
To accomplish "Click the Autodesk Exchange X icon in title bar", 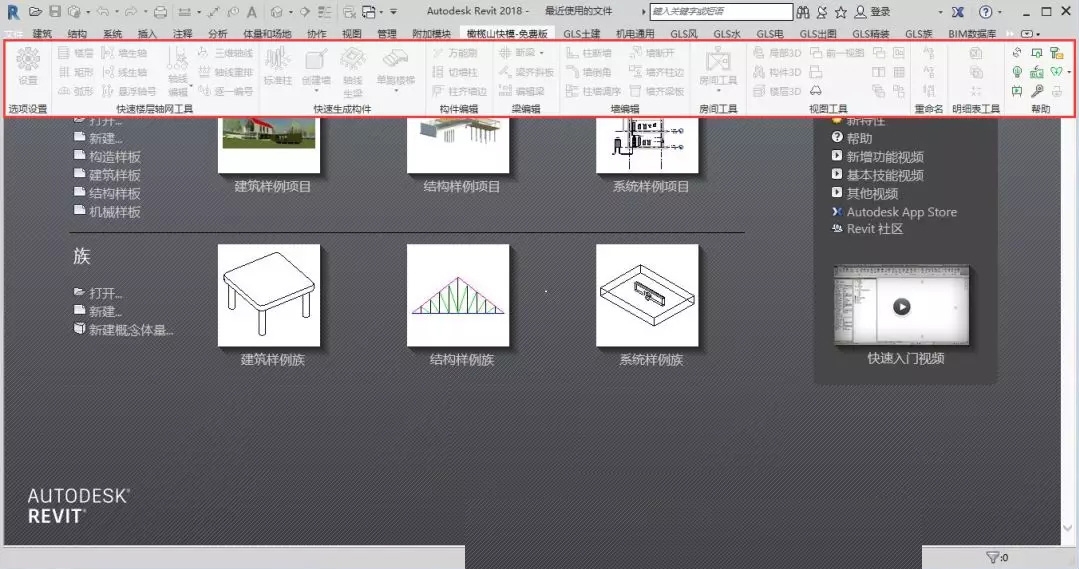I will point(958,12).
